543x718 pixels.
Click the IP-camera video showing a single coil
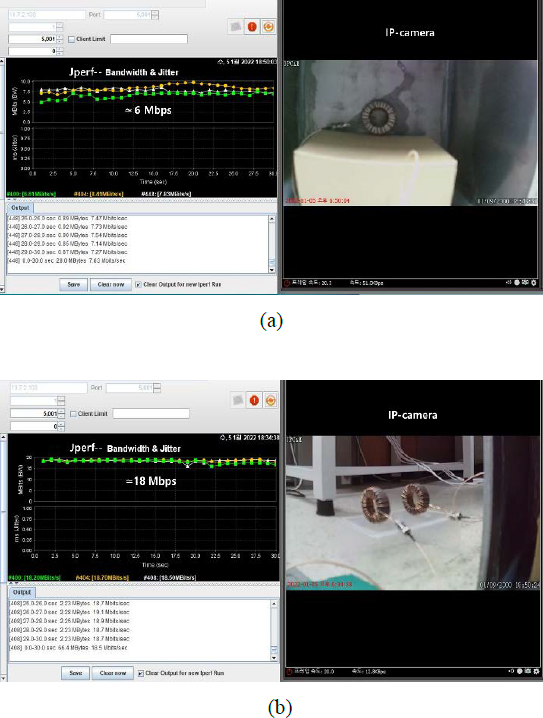410,133
